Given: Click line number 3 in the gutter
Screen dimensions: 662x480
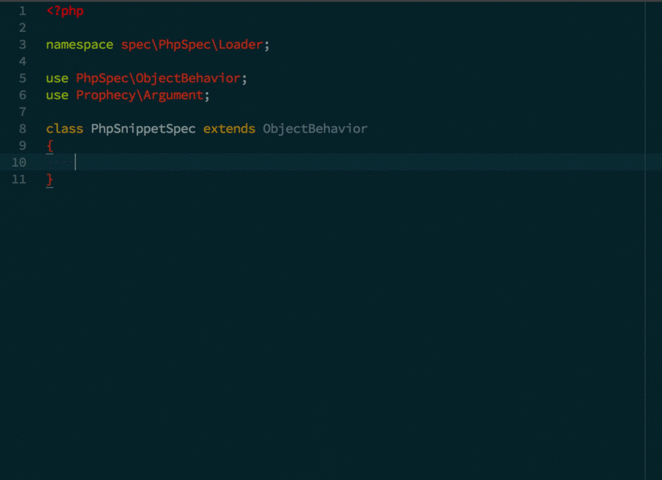Looking at the screenshot, I should (23, 45).
